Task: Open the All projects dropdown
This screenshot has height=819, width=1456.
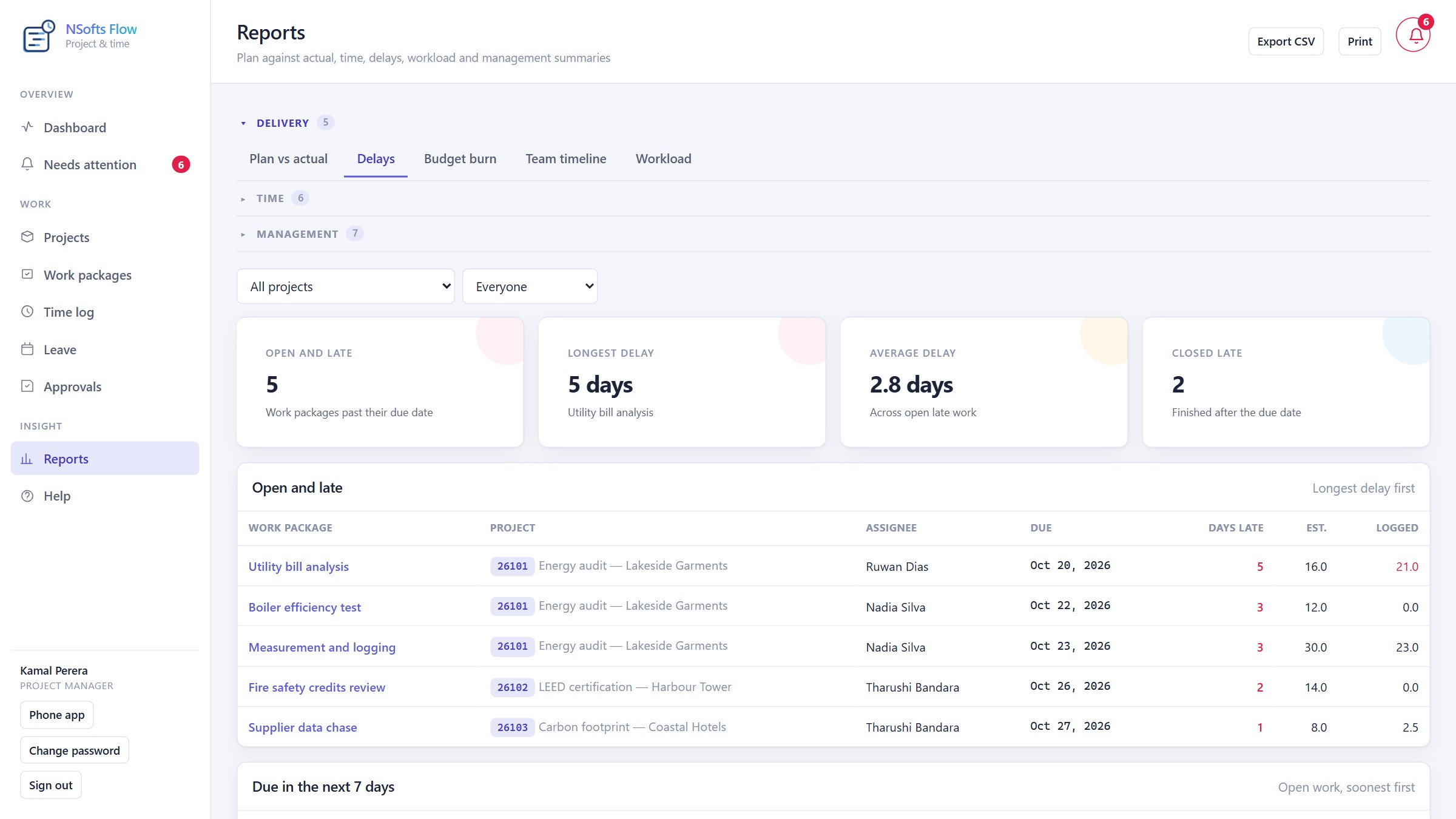Action: [x=345, y=286]
